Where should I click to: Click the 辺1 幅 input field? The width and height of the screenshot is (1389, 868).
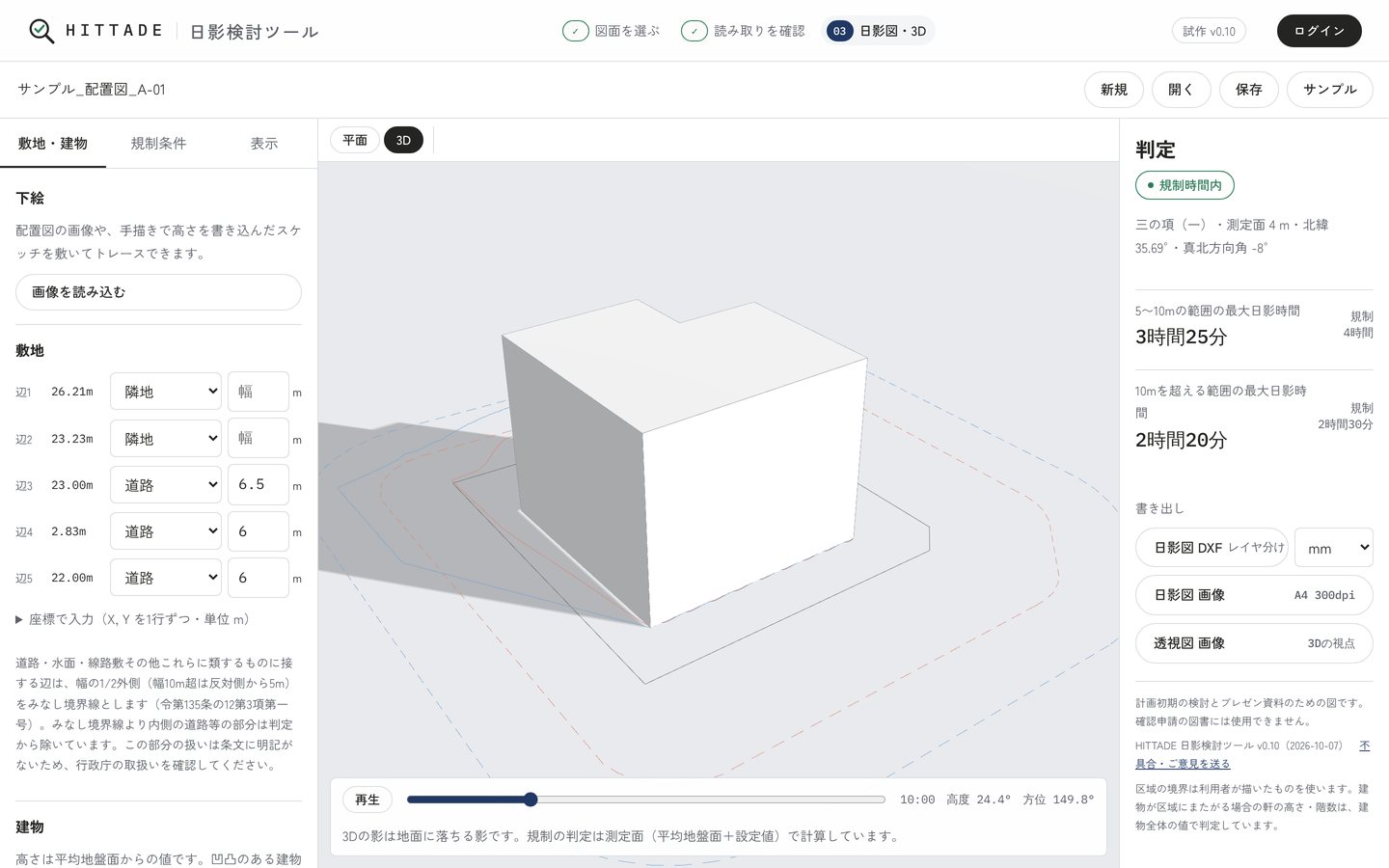[259, 392]
